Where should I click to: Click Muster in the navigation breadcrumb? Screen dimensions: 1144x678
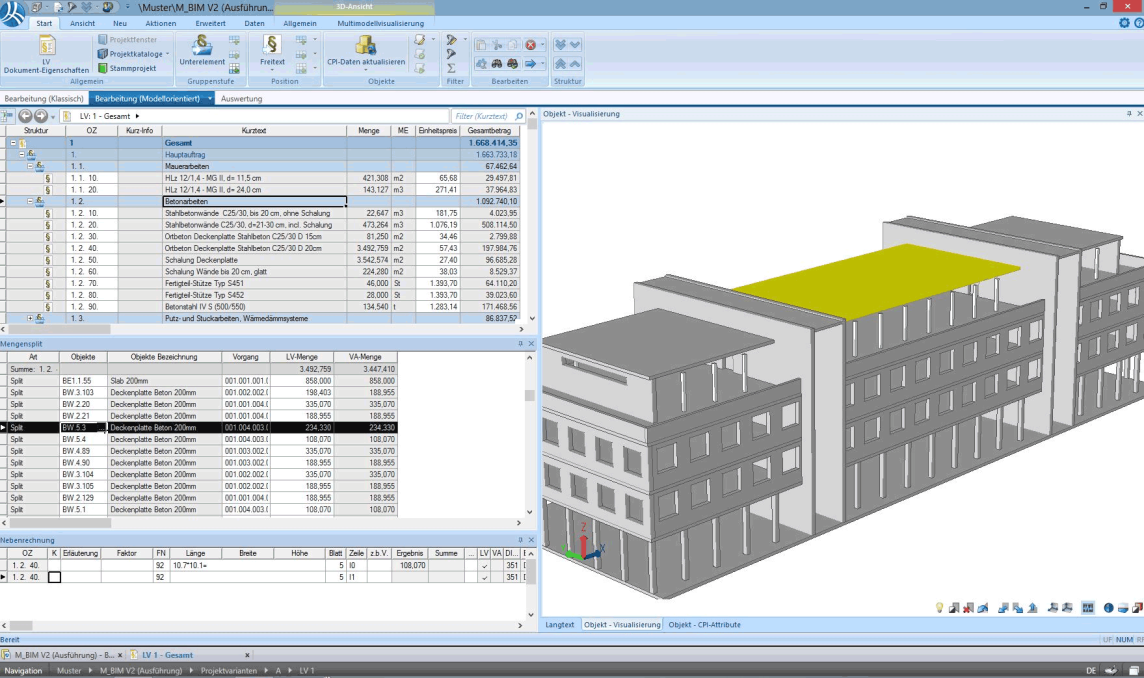point(69,671)
